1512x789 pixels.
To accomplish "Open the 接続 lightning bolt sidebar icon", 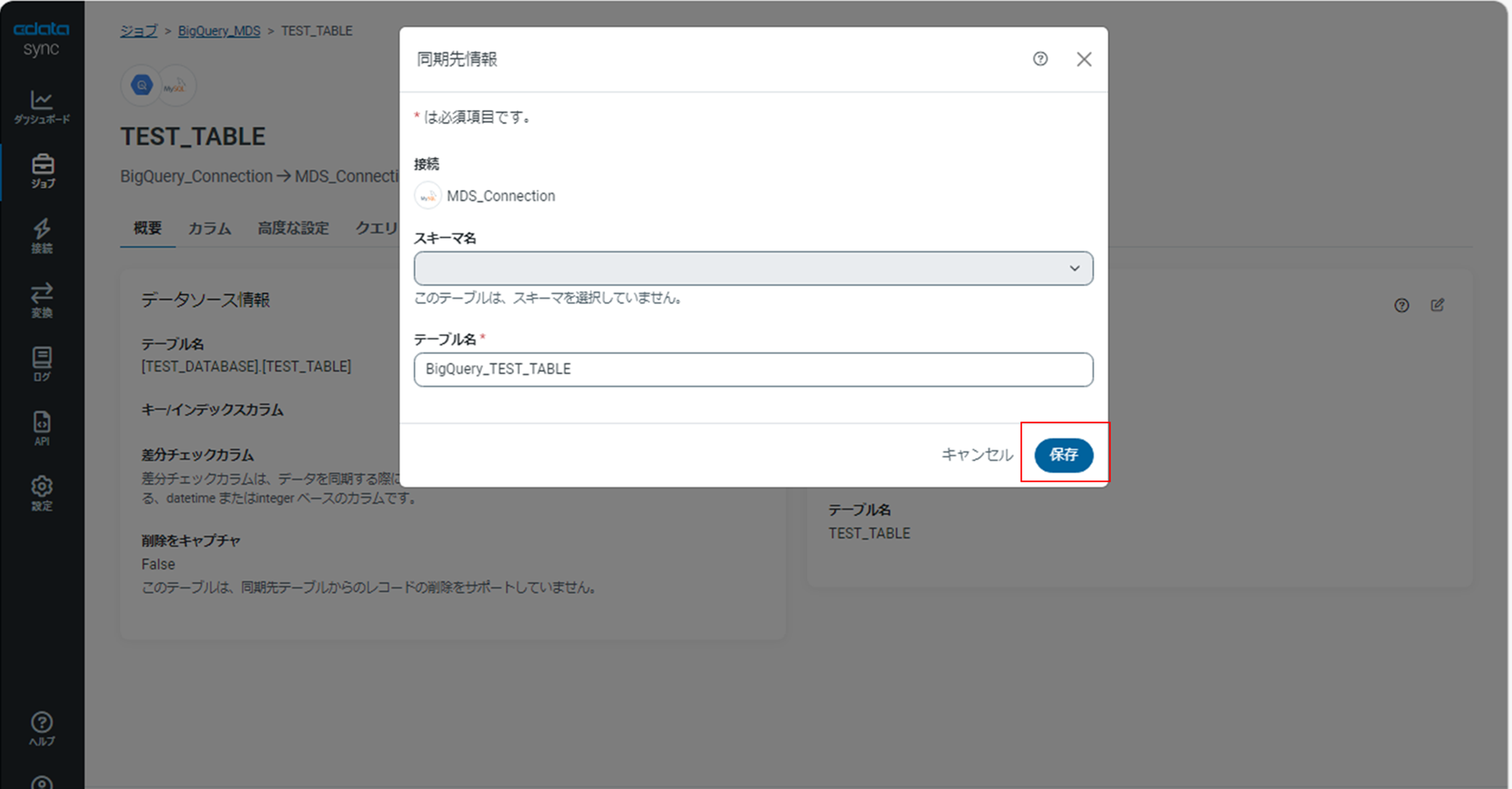I will tap(42, 236).
